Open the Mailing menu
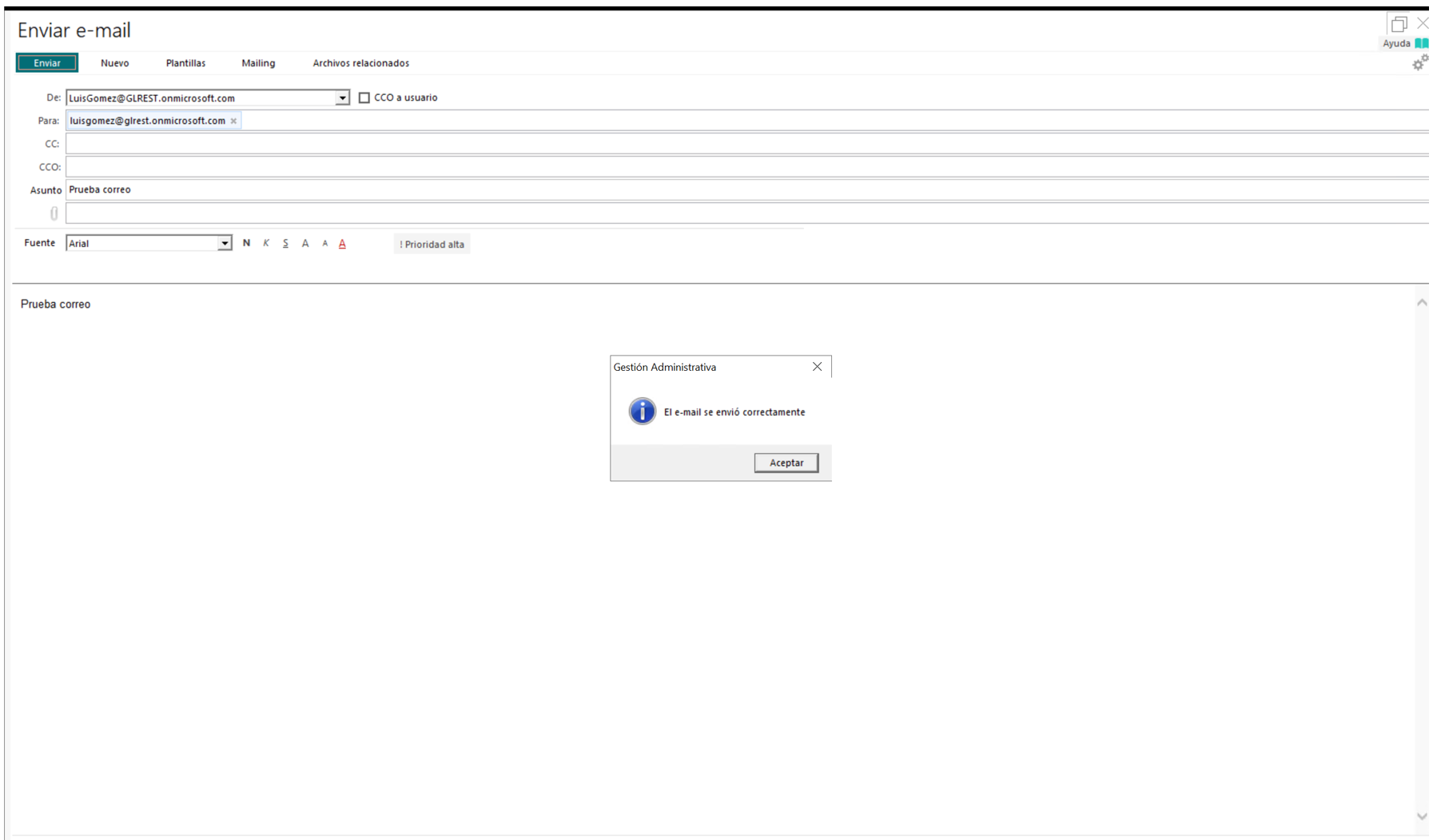This screenshot has width=1433, height=840. pos(258,63)
